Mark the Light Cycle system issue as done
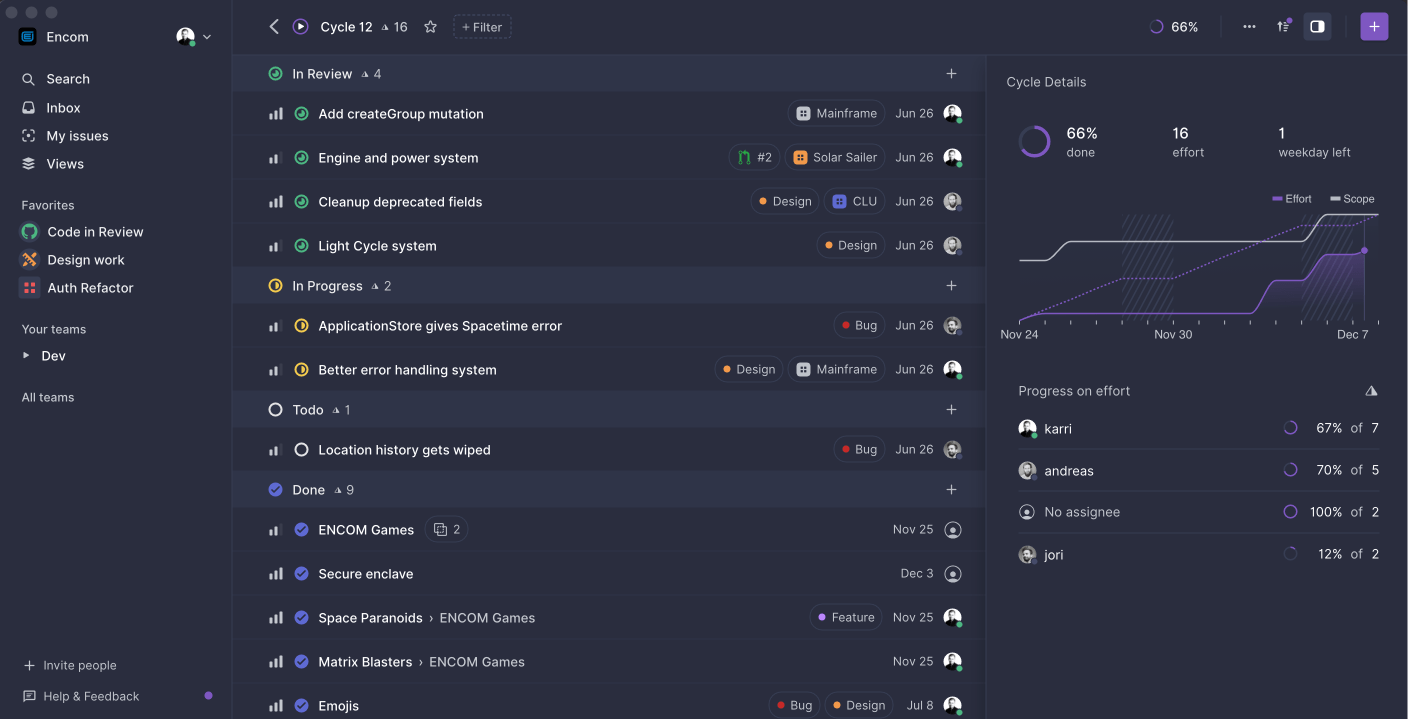This screenshot has width=1408, height=719. [x=301, y=245]
